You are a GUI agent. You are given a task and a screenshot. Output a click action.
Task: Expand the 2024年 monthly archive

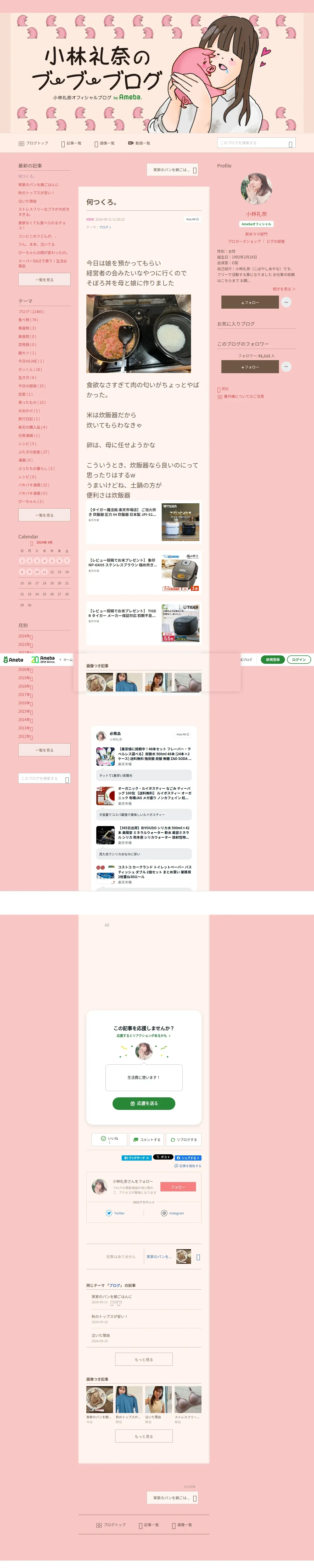pos(26,636)
